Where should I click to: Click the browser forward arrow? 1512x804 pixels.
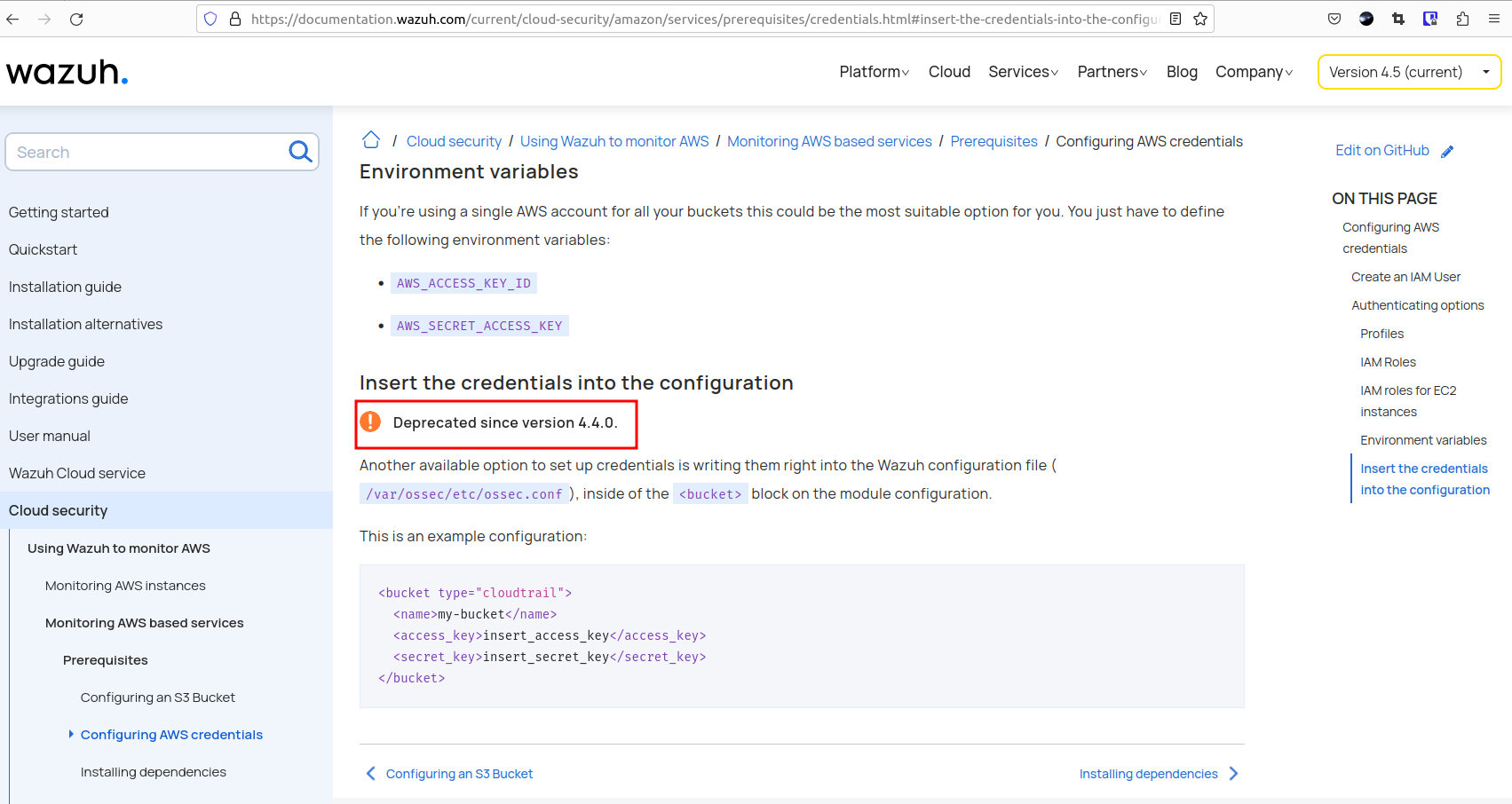point(44,19)
